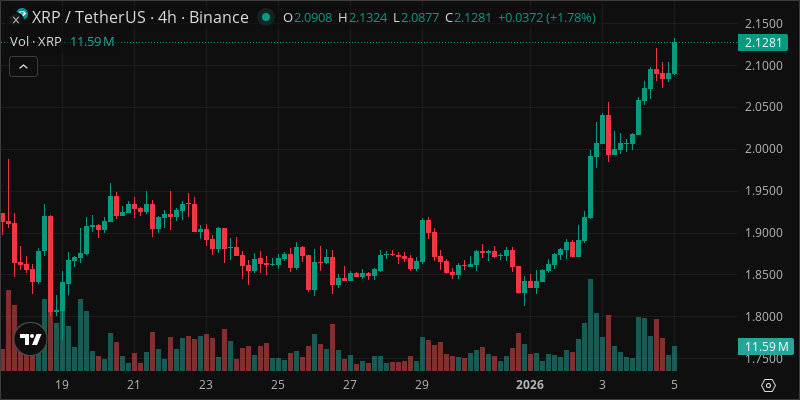Click the 11.59 M volume axis label
The image size is (800, 400).
pyautogui.click(x=764, y=347)
